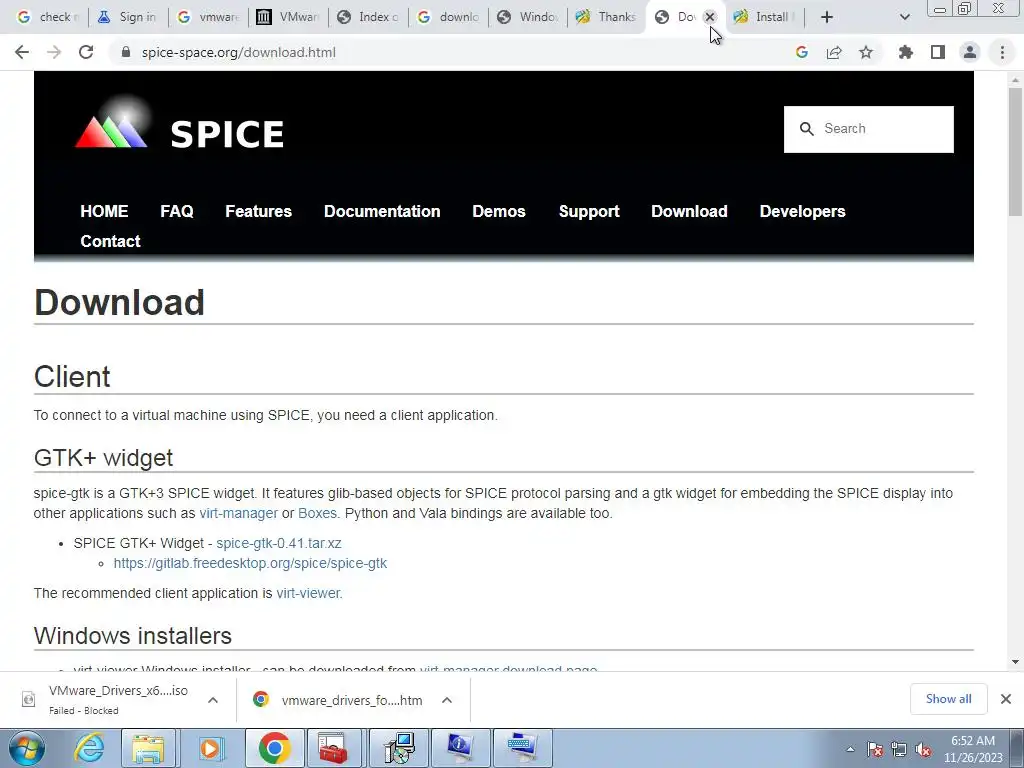
Task: Go back to the previous page
Action: (22, 52)
